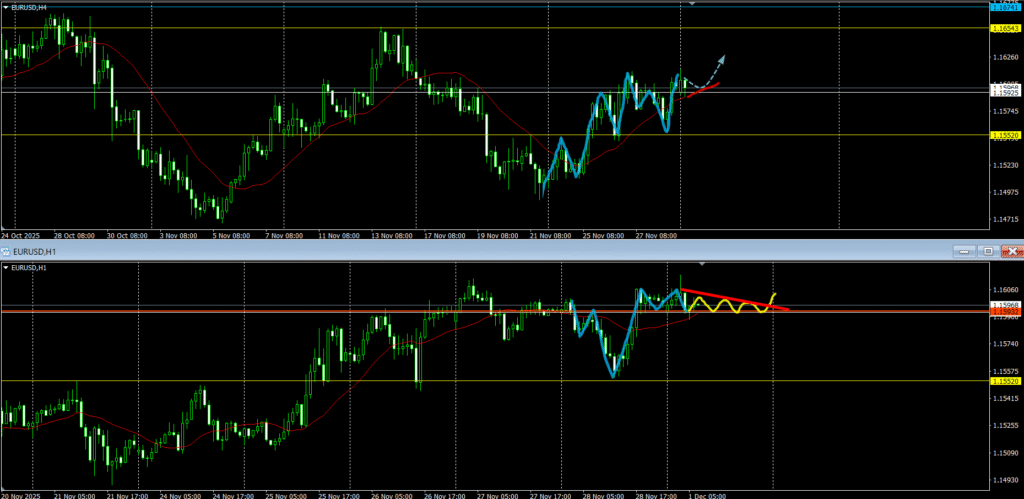This screenshot has height=499, width=1024.
Task: Click the 1.15520 yellow price label on H4 axis
Action: click(1005, 135)
